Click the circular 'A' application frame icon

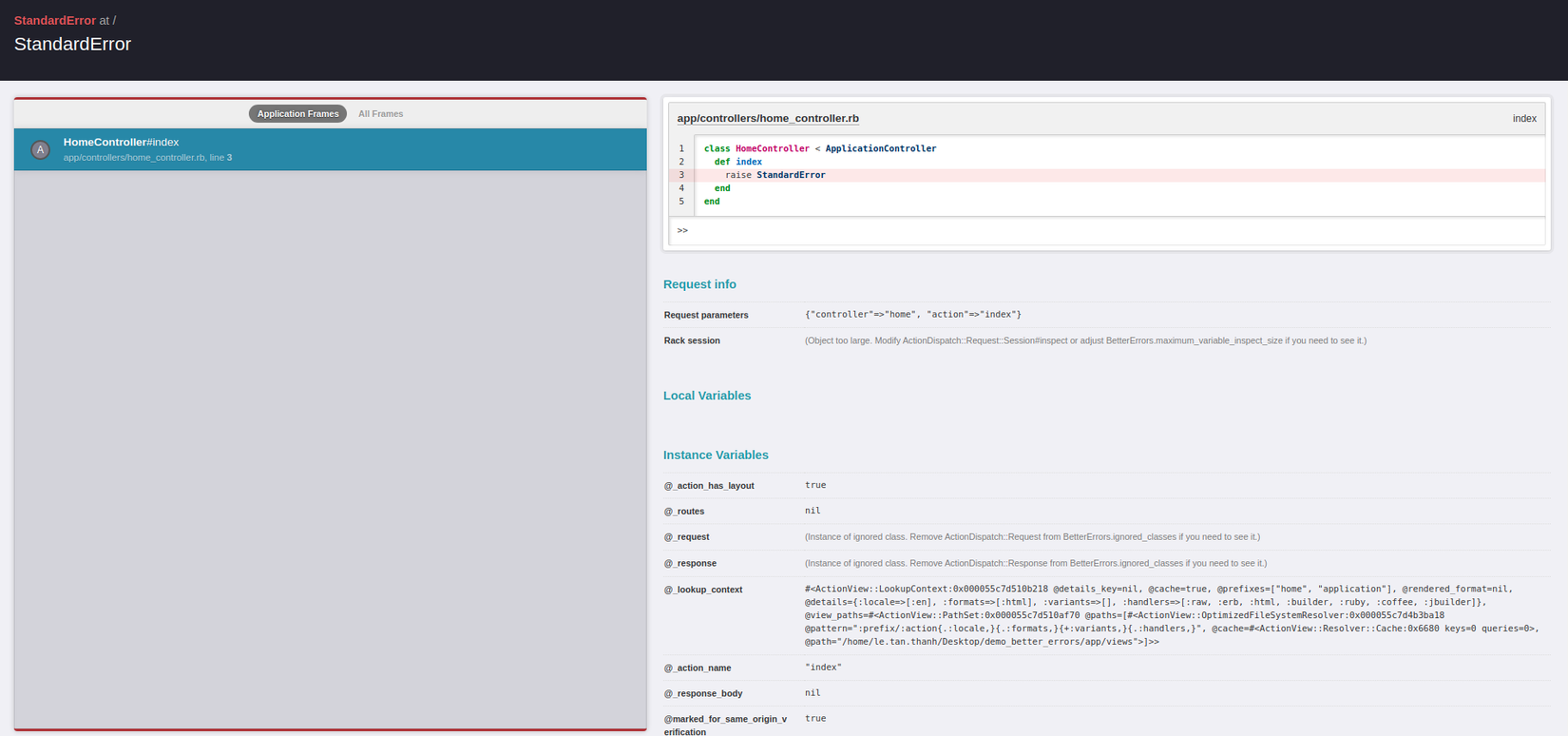(40, 149)
